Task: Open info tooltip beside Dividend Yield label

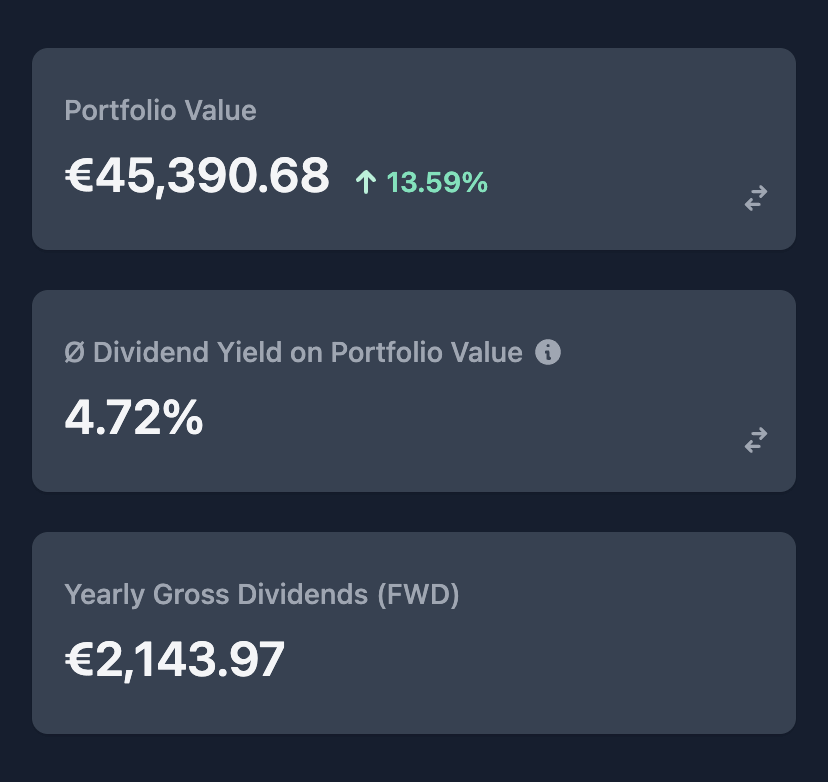Action: pos(548,352)
